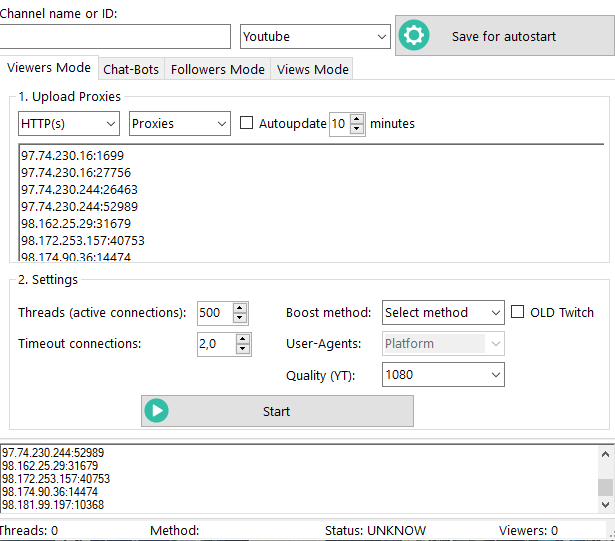Click the Channel name or ID field
Screen dimensions: 615x541
pyautogui.click(x=115, y=37)
